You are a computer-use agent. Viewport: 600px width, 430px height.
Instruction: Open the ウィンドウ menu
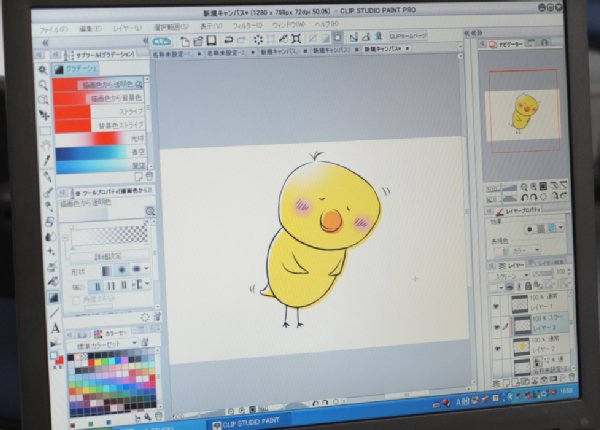point(288,24)
